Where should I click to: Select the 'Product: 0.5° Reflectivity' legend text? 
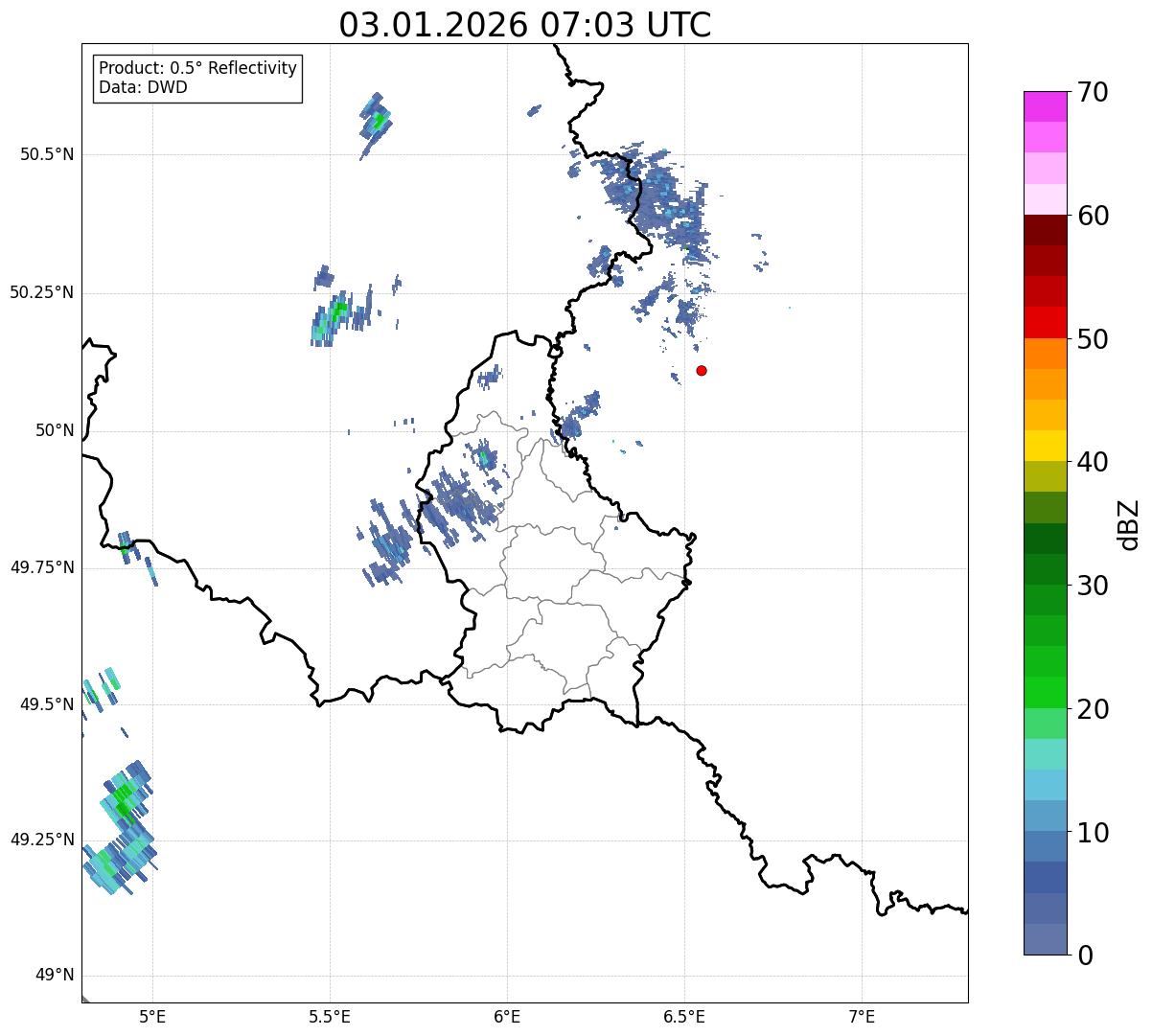197,69
